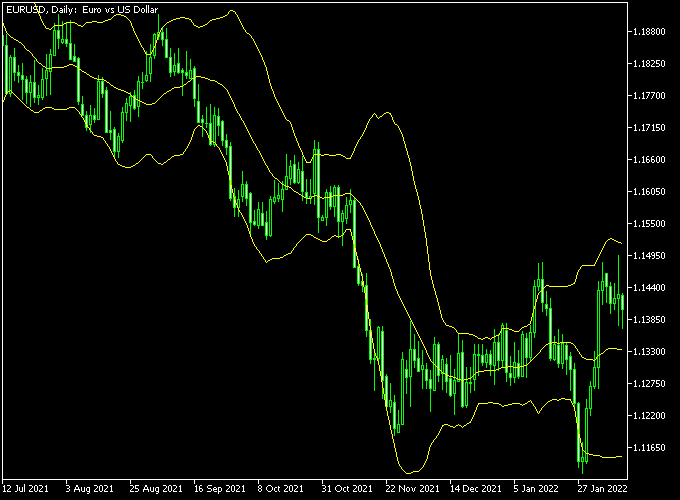Click the '8 Oct 2021' date label
680x500 pixels.
click(x=281, y=489)
